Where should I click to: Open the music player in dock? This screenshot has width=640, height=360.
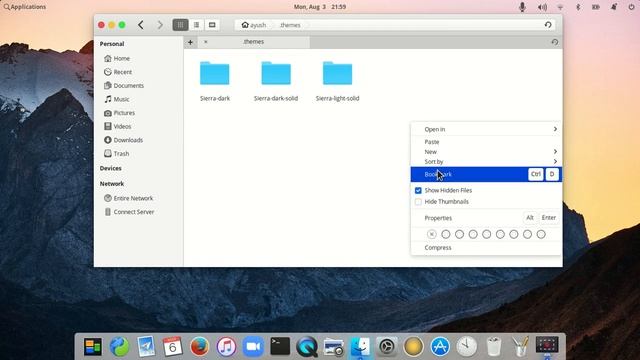point(226,347)
